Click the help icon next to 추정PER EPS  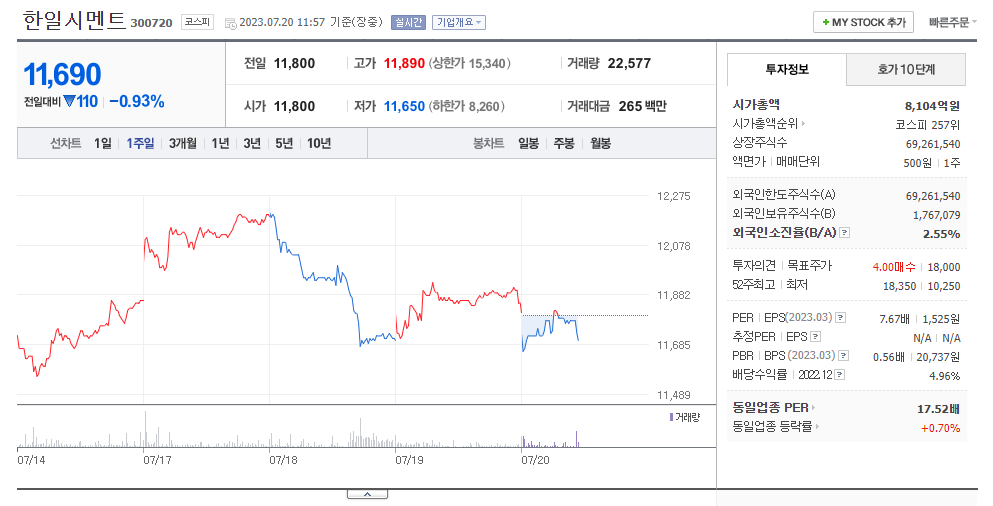pos(816,336)
